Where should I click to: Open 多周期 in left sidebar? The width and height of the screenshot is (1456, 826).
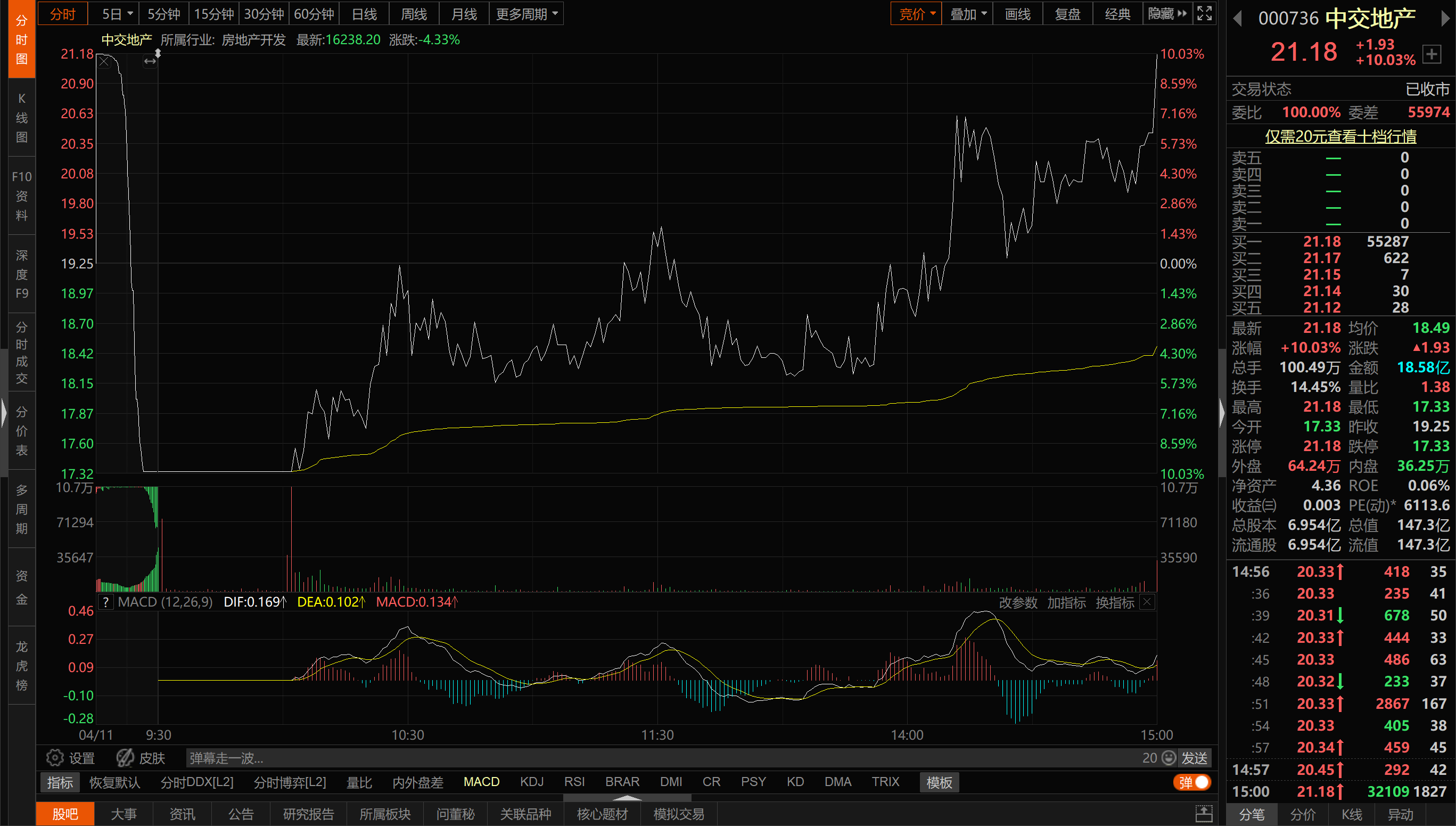21,509
